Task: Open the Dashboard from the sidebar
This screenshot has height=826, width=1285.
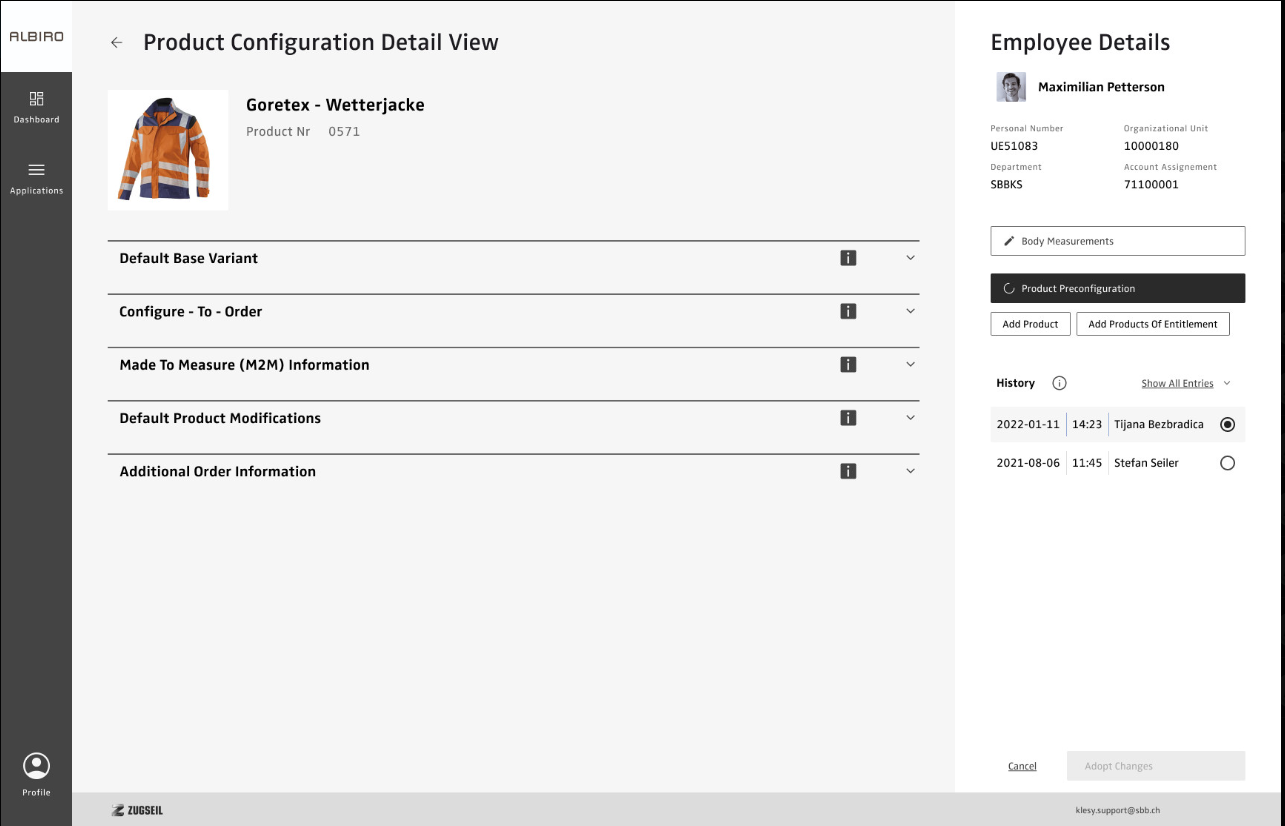Action: 36,107
